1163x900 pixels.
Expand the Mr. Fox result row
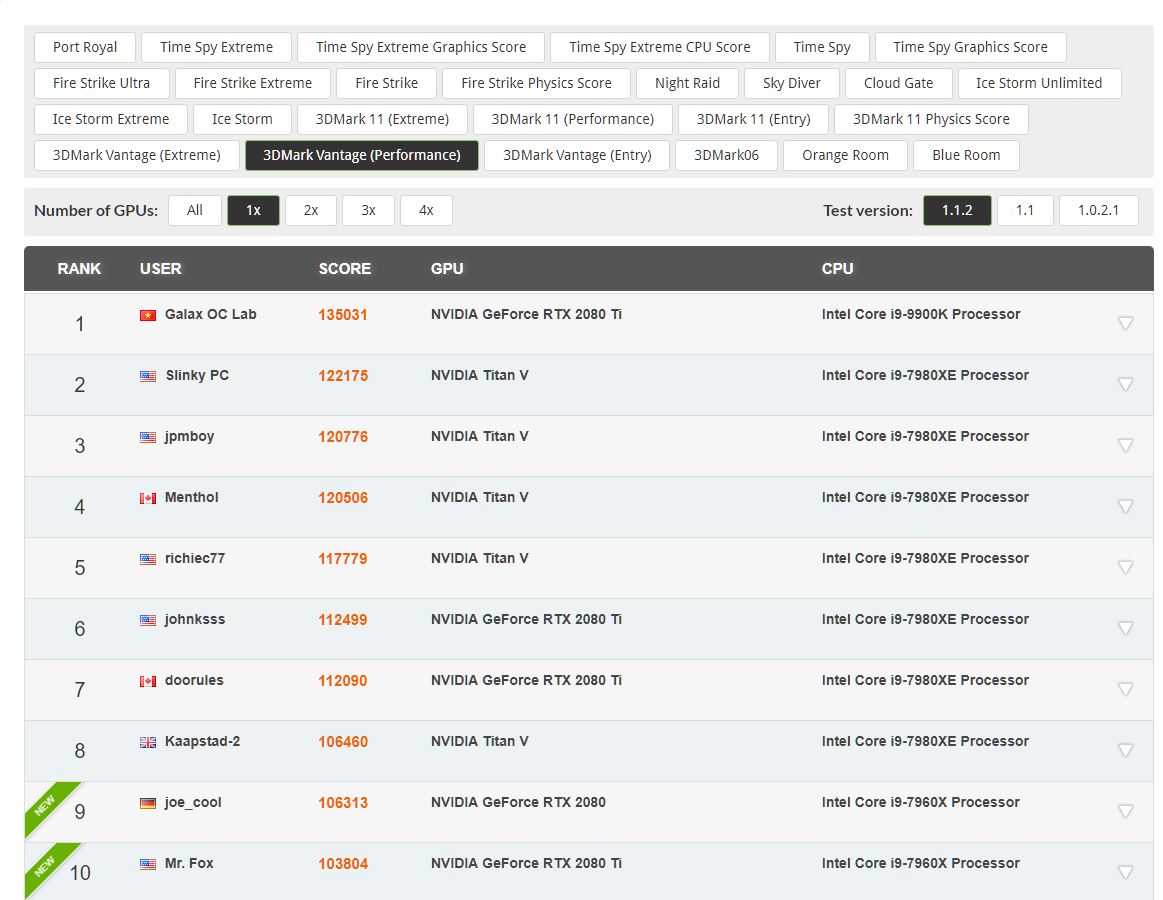coord(1125,872)
